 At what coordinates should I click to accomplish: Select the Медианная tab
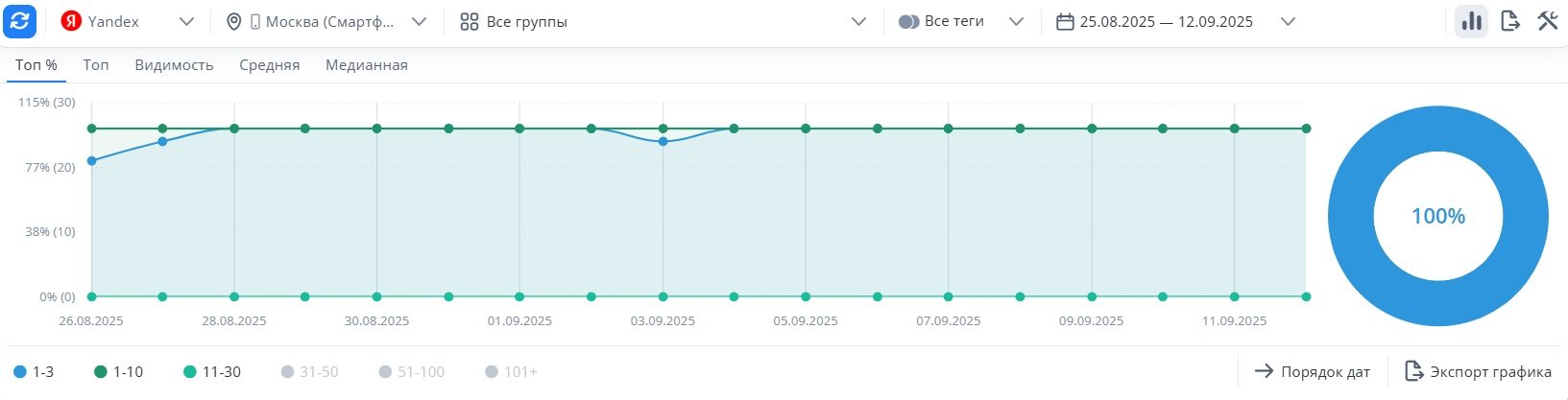pos(367,65)
